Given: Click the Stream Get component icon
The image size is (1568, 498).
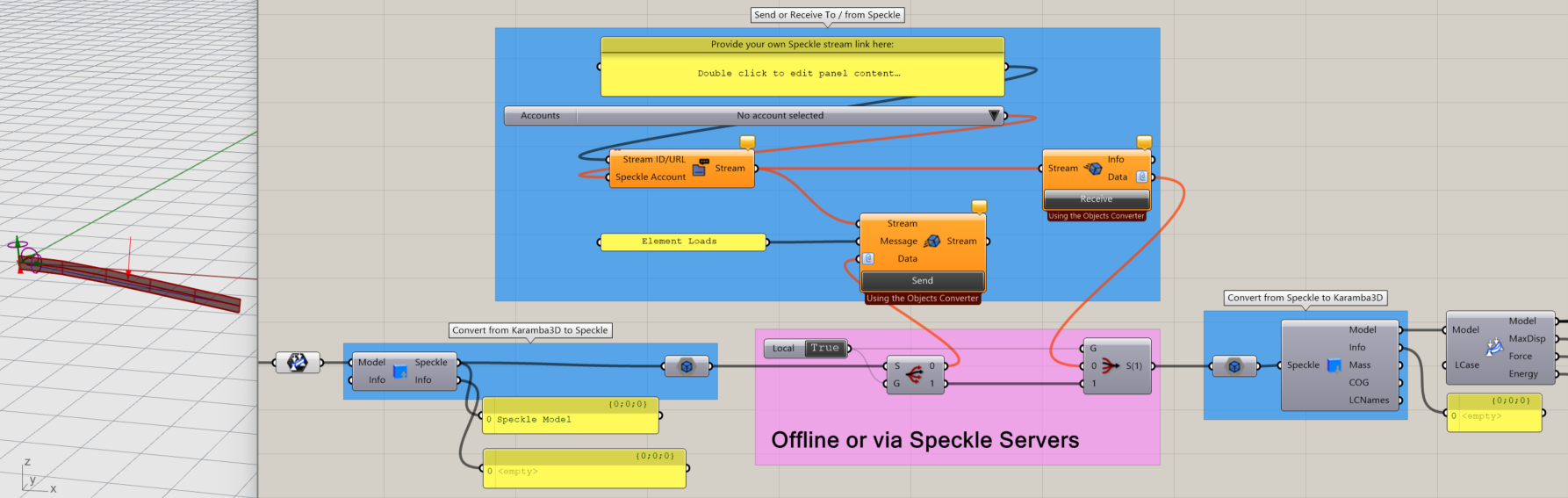Looking at the screenshot, I should click(700, 169).
